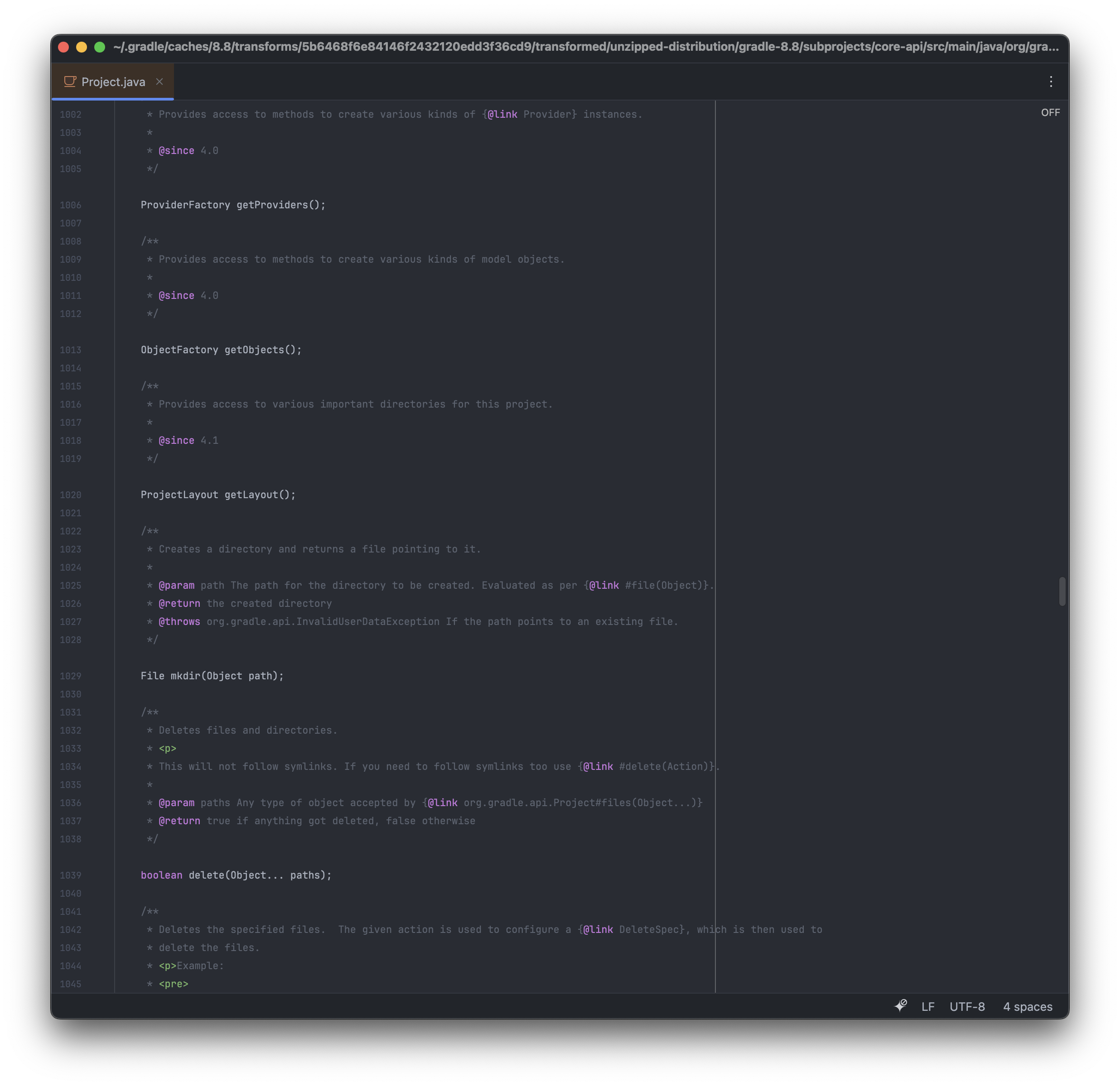Click the editor vertical scrollbar thumb
Screen dimensions: 1120x1086
click(x=1062, y=591)
